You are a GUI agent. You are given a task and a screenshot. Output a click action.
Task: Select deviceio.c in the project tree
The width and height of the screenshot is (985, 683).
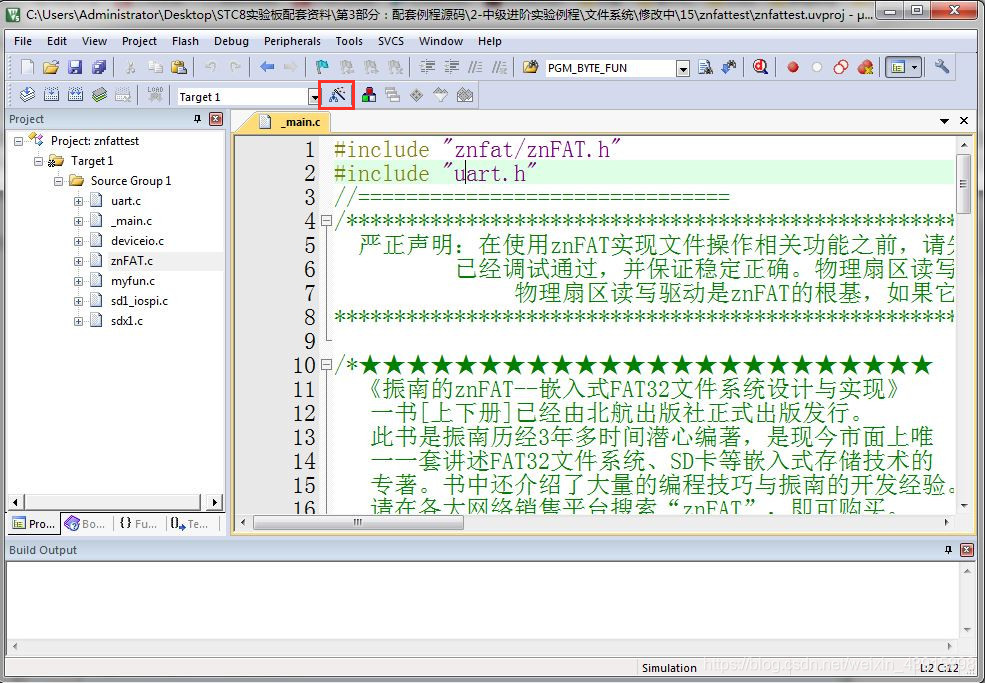pyautogui.click(x=137, y=241)
